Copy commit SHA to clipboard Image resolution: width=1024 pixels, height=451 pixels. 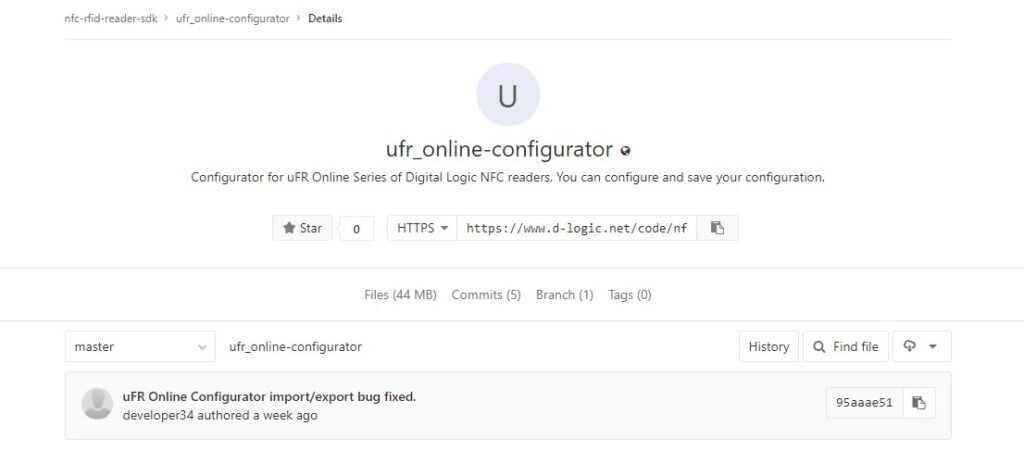[x=919, y=403]
